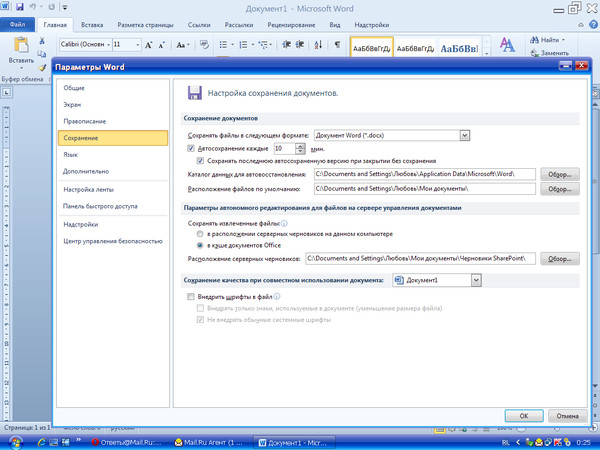The height and width of the screenshot is (450, 600).
Task: Open Центр управления безопасностью category
Action: pyautogui.click(x=112, y=241)
